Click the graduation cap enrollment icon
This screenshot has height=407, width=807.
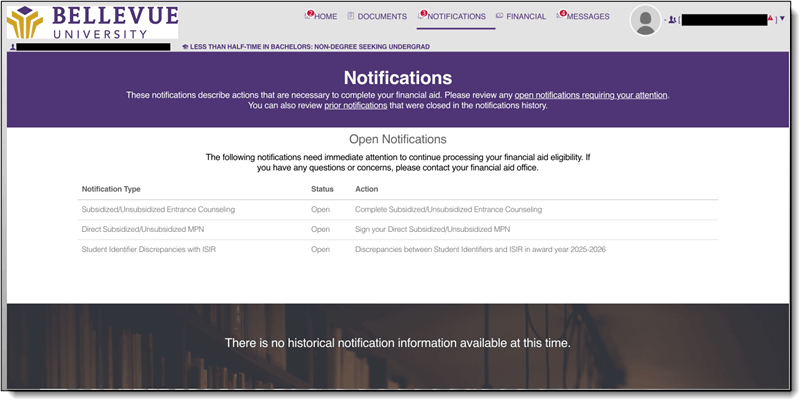click(185, 47)
